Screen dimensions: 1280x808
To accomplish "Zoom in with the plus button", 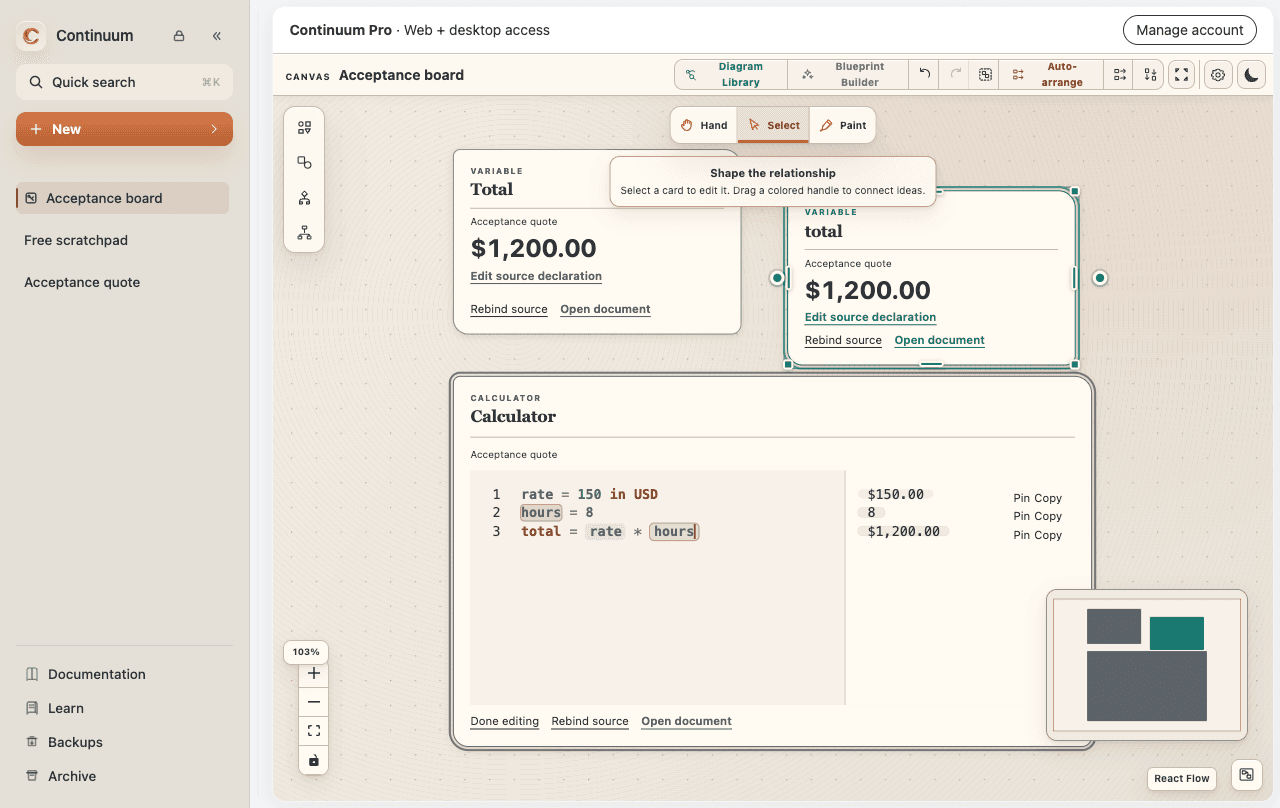I will pos(314,673).
